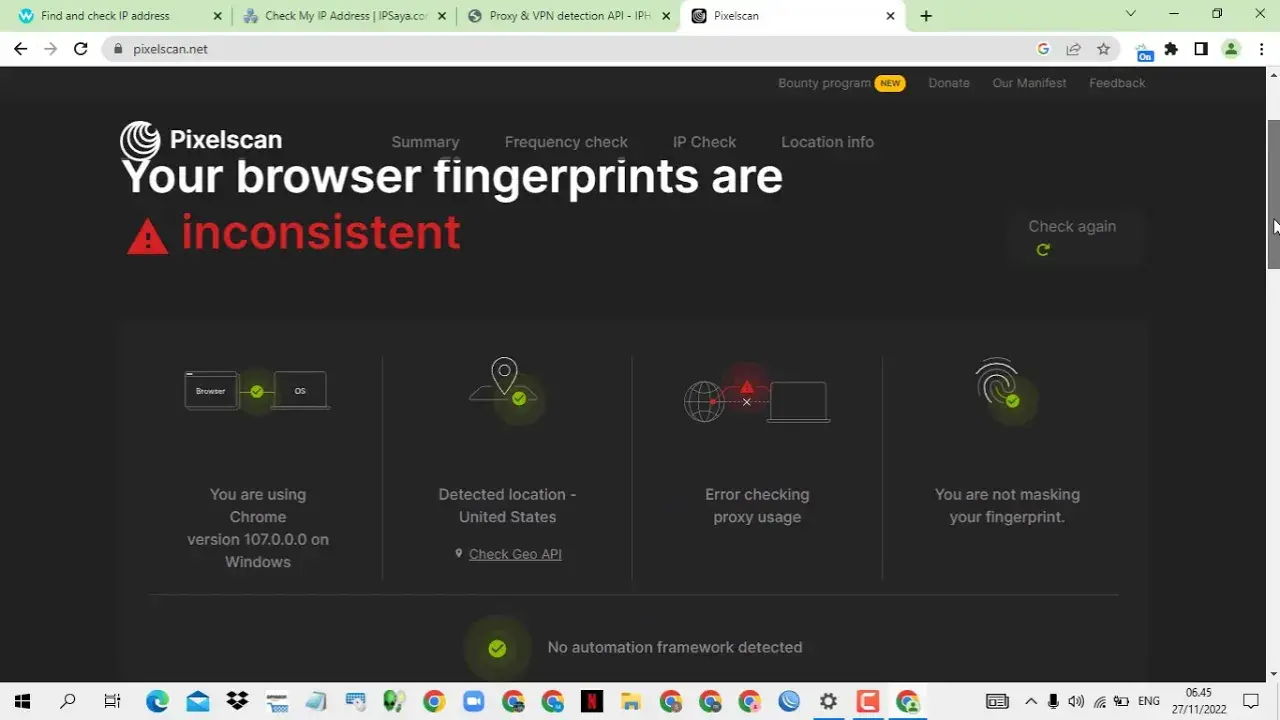This screenshot has width=1280, height=720.
Task: Close the Proxy & VPN detection API tab
Action: point(665,16)
